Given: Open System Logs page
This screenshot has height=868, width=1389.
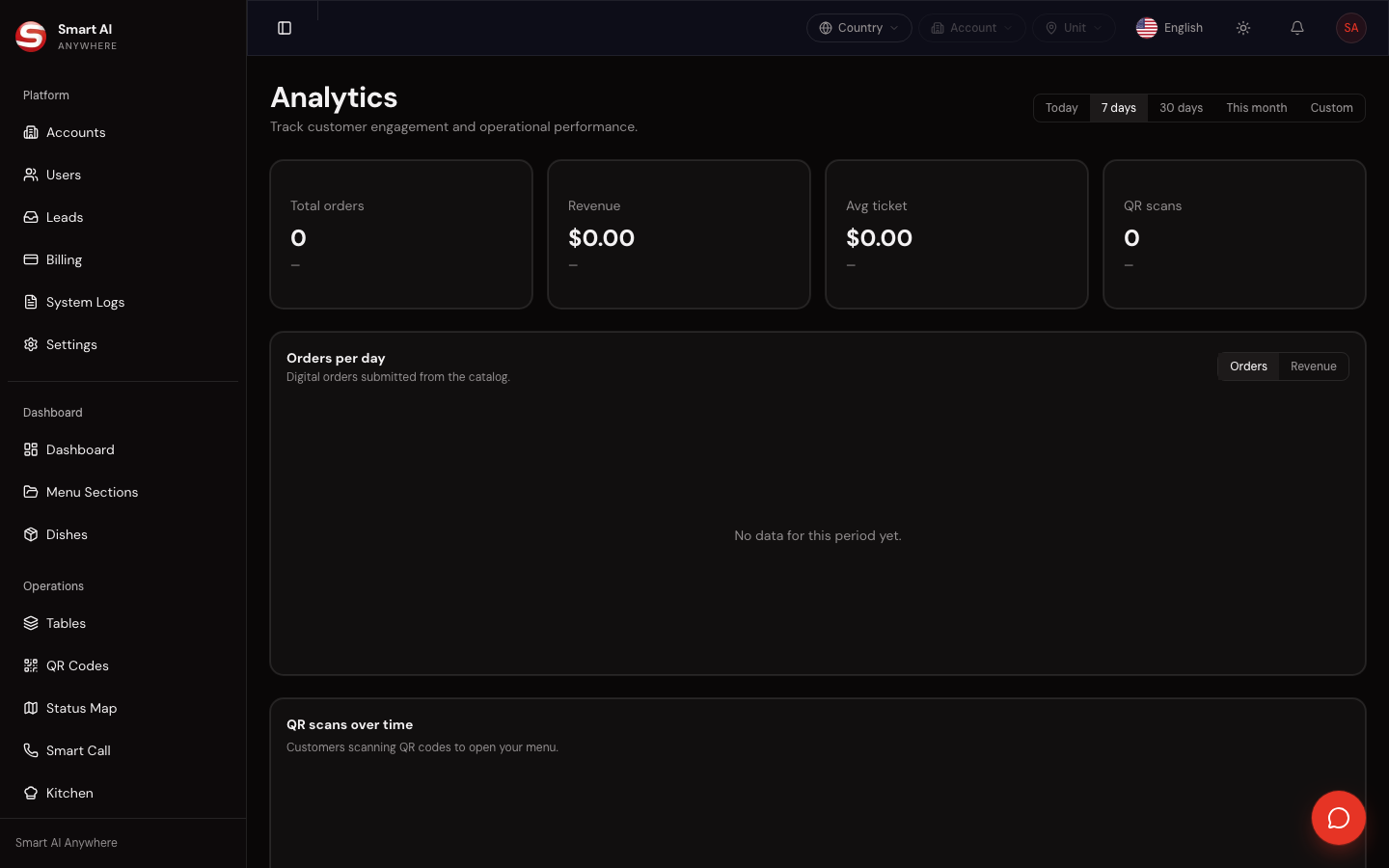Looking at the screenshot, I should 123,302.
